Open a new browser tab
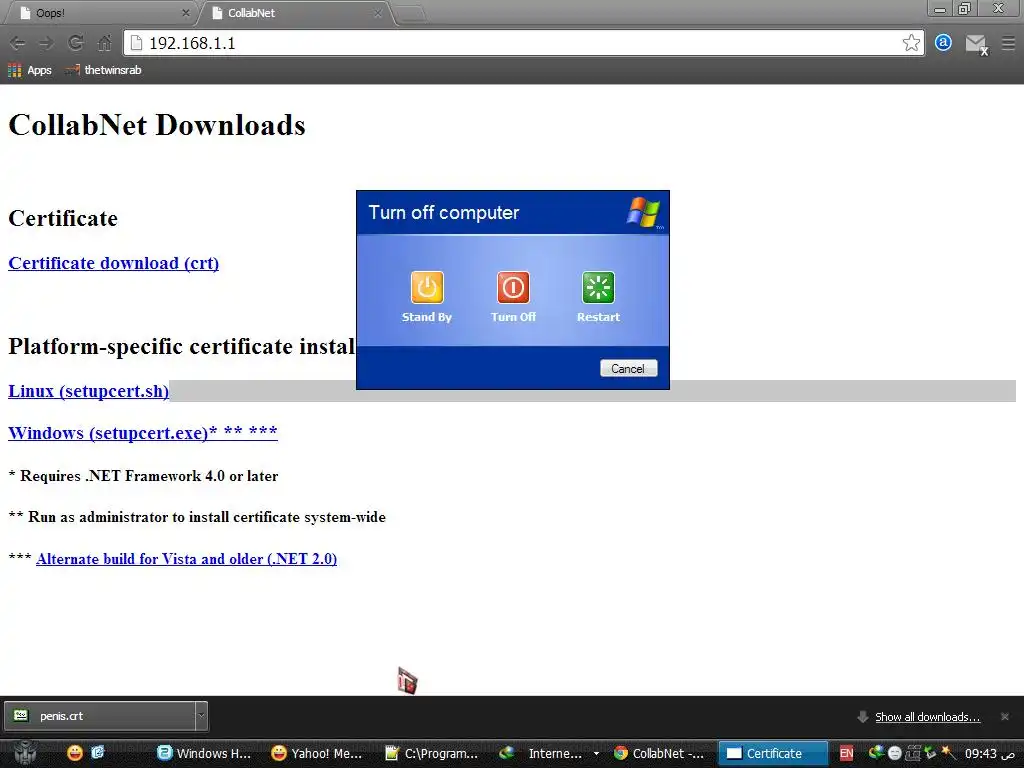The width and height of the screenshot is (1024, 768). click(x=410, y=14)
